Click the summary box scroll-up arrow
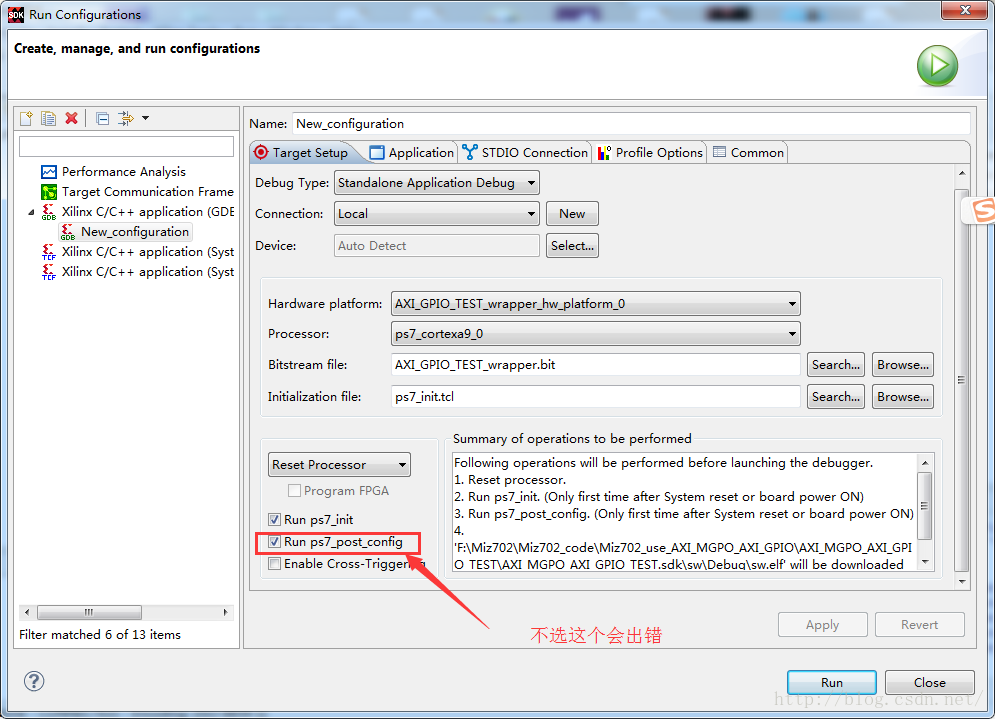The height and width of the screenshot is (719, 995). 925,463
